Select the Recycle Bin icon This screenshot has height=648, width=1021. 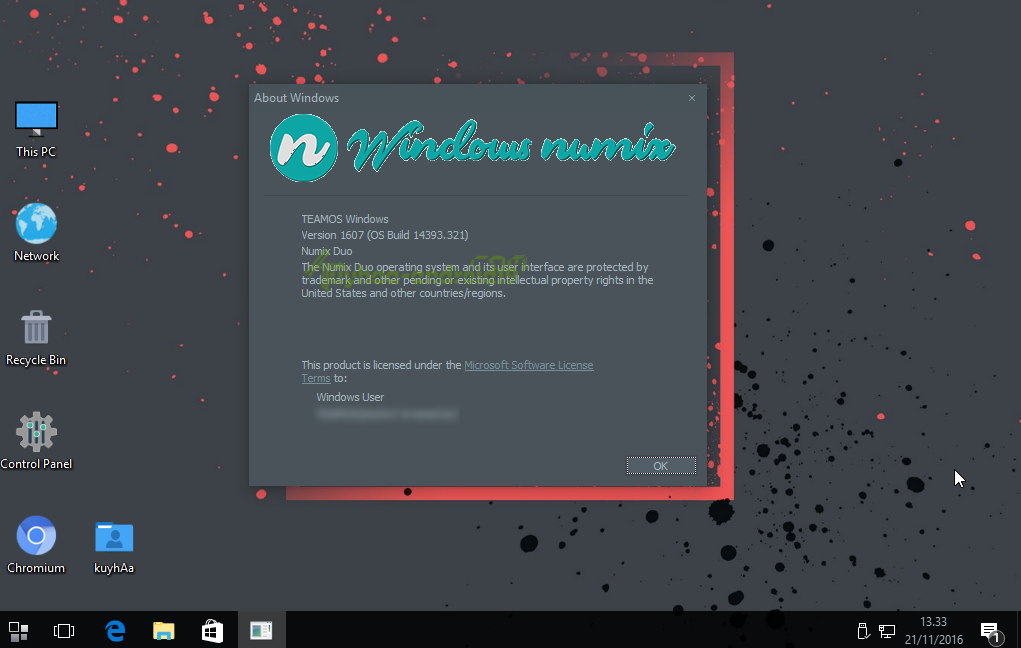point(36,337)
